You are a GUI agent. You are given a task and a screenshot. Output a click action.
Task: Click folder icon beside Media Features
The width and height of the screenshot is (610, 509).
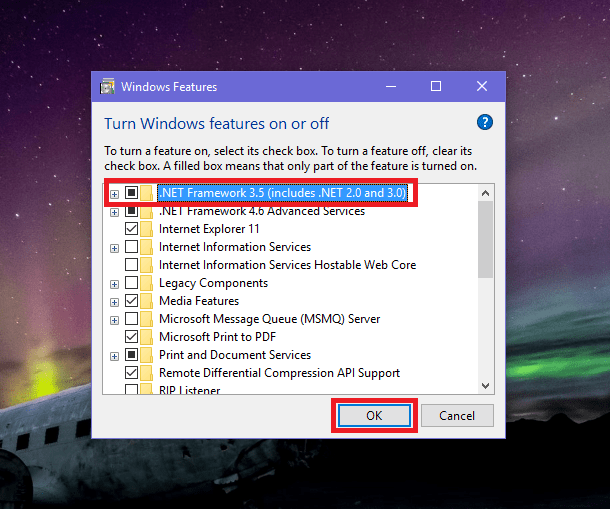pyautogui.click(x=147, y=301)
